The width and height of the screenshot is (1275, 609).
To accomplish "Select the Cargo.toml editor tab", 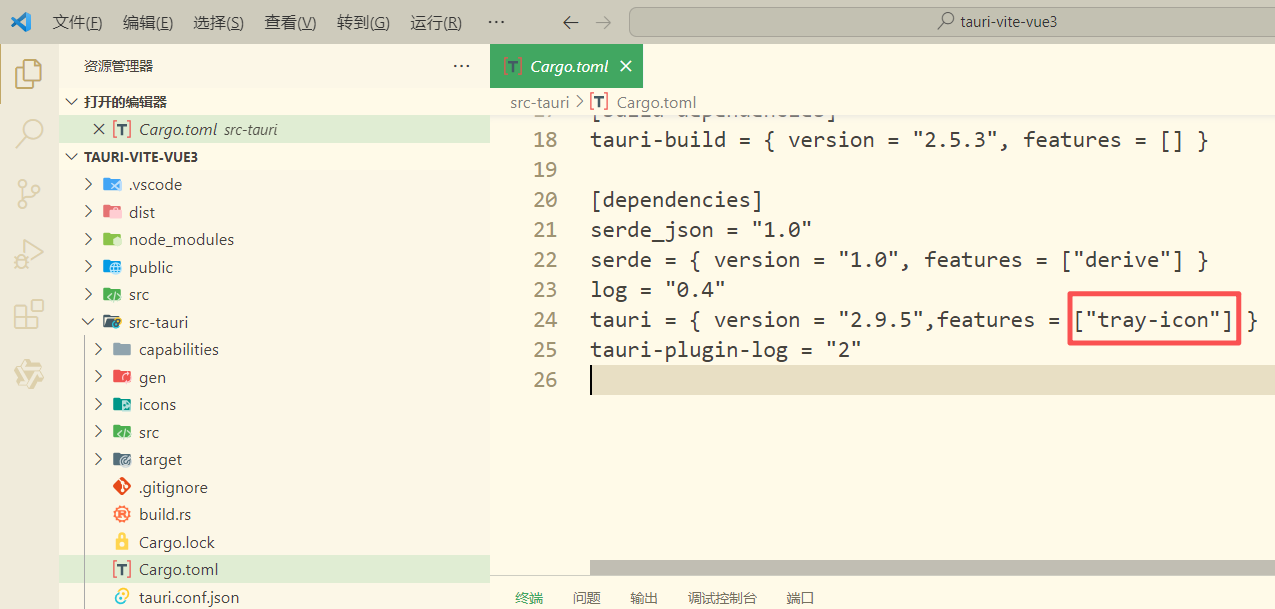I will [567, 66].
